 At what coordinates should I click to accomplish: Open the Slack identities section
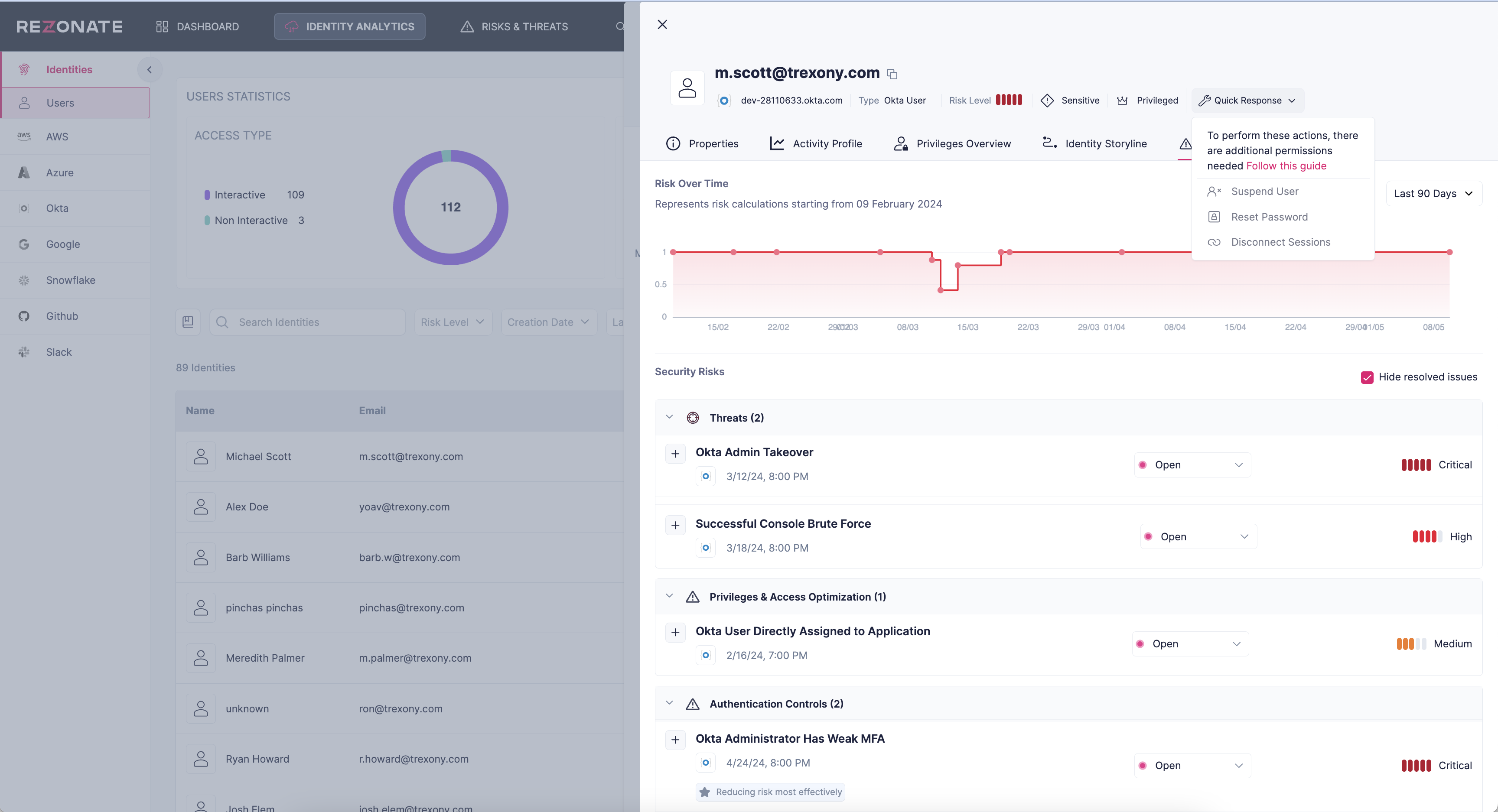coord(58,352)
